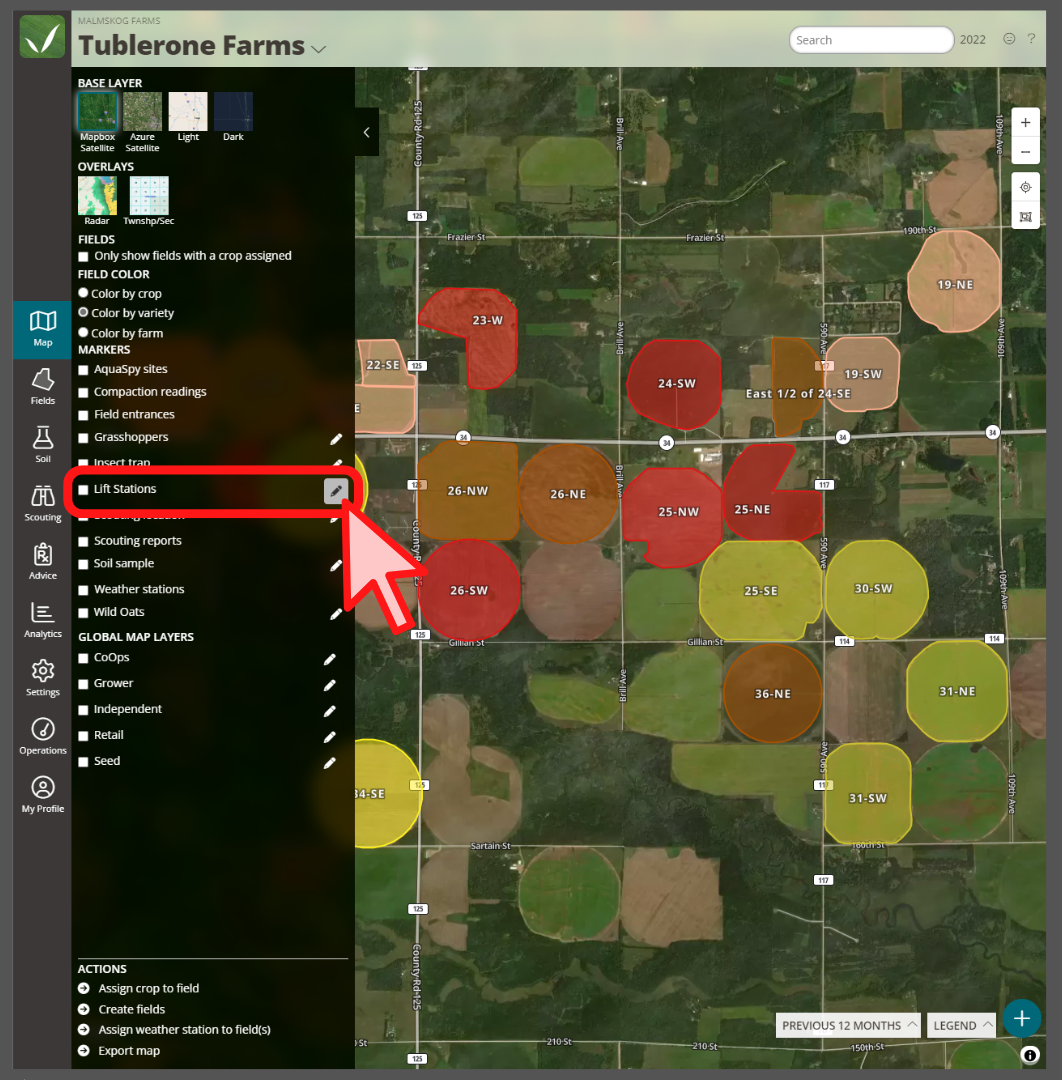1062x1080 pixels.
Task: Enable Compaction readings markers
Action: [x=83, y=393]
